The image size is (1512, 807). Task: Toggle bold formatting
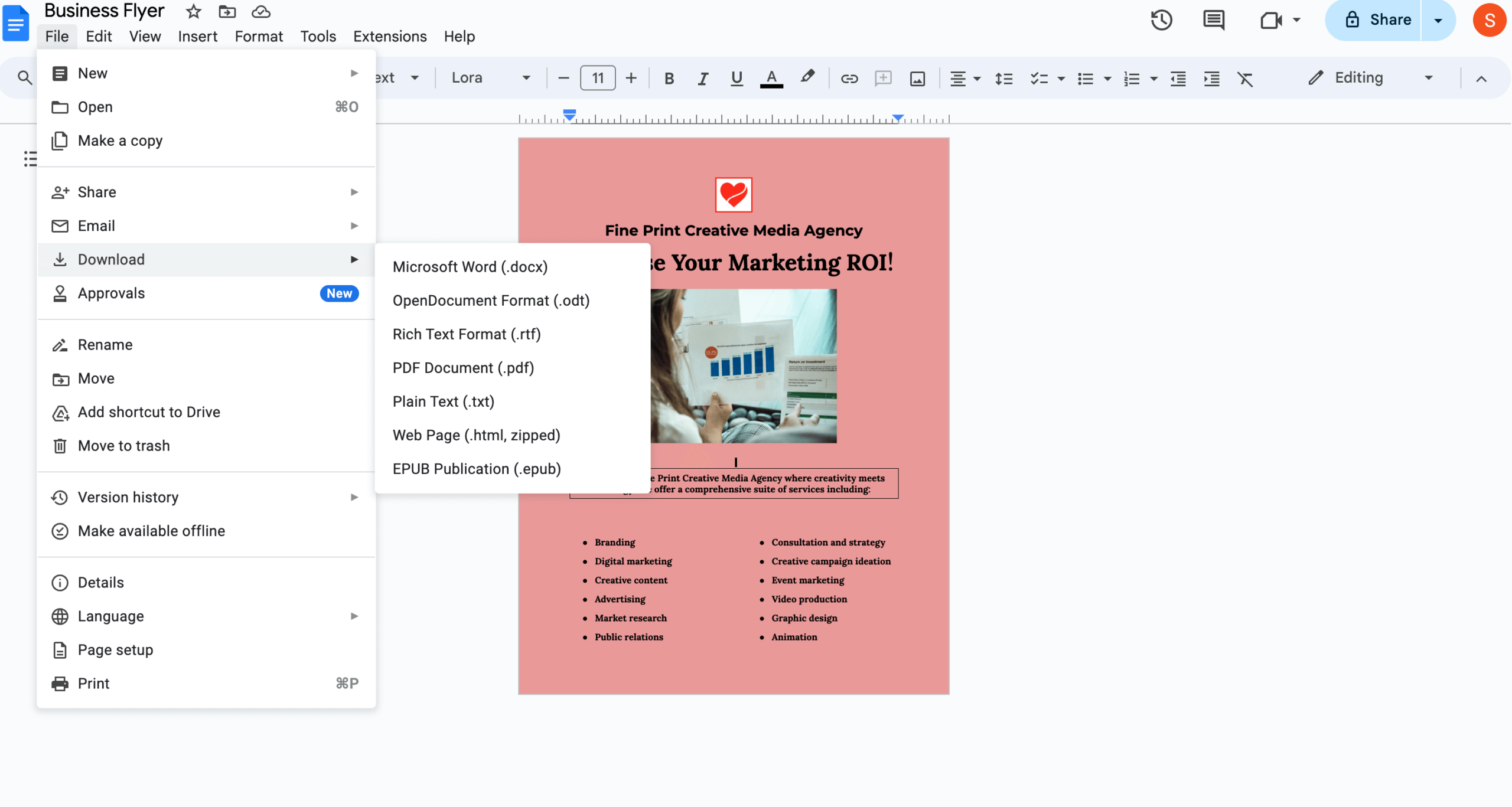(669, 77)
